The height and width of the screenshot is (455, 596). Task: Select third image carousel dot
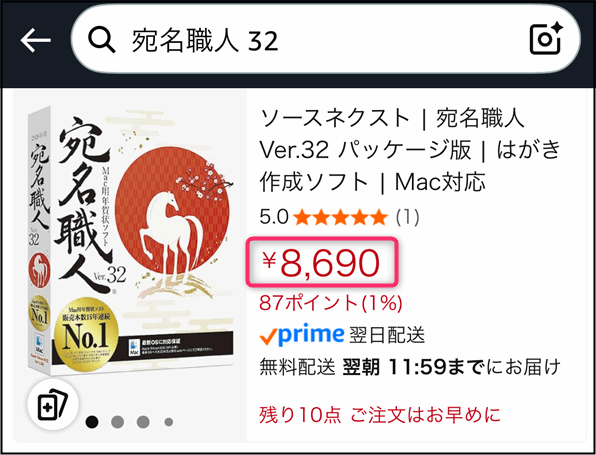143,422
